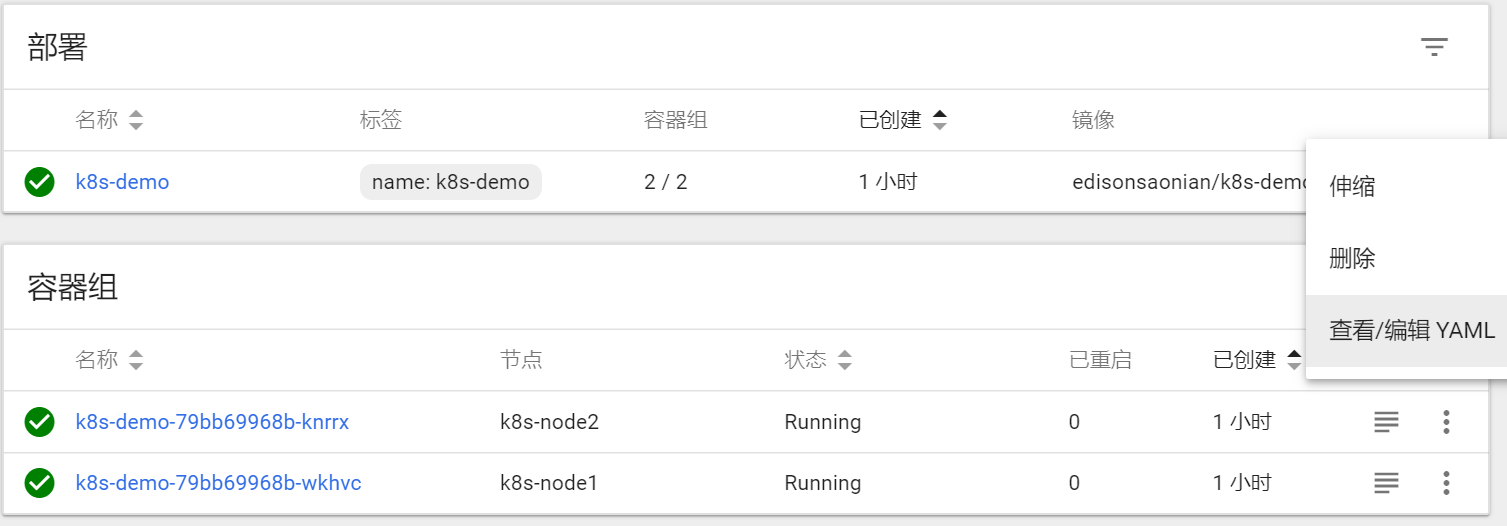
Task: Select 伸缩 from the context menu
Action: (1352, 186)
